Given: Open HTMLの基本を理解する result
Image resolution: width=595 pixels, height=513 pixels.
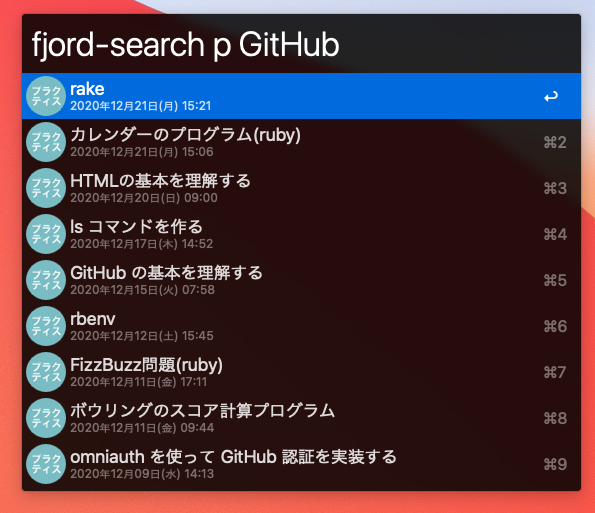Looking at the screenshot, I should coord(301,188).
